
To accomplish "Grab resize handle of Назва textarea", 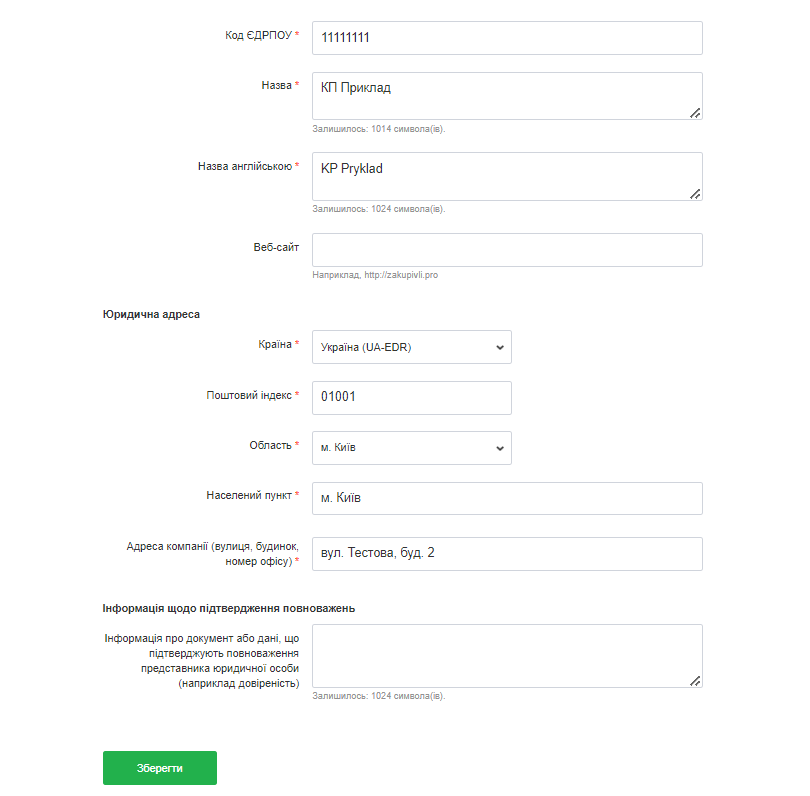I will [695, 113].
